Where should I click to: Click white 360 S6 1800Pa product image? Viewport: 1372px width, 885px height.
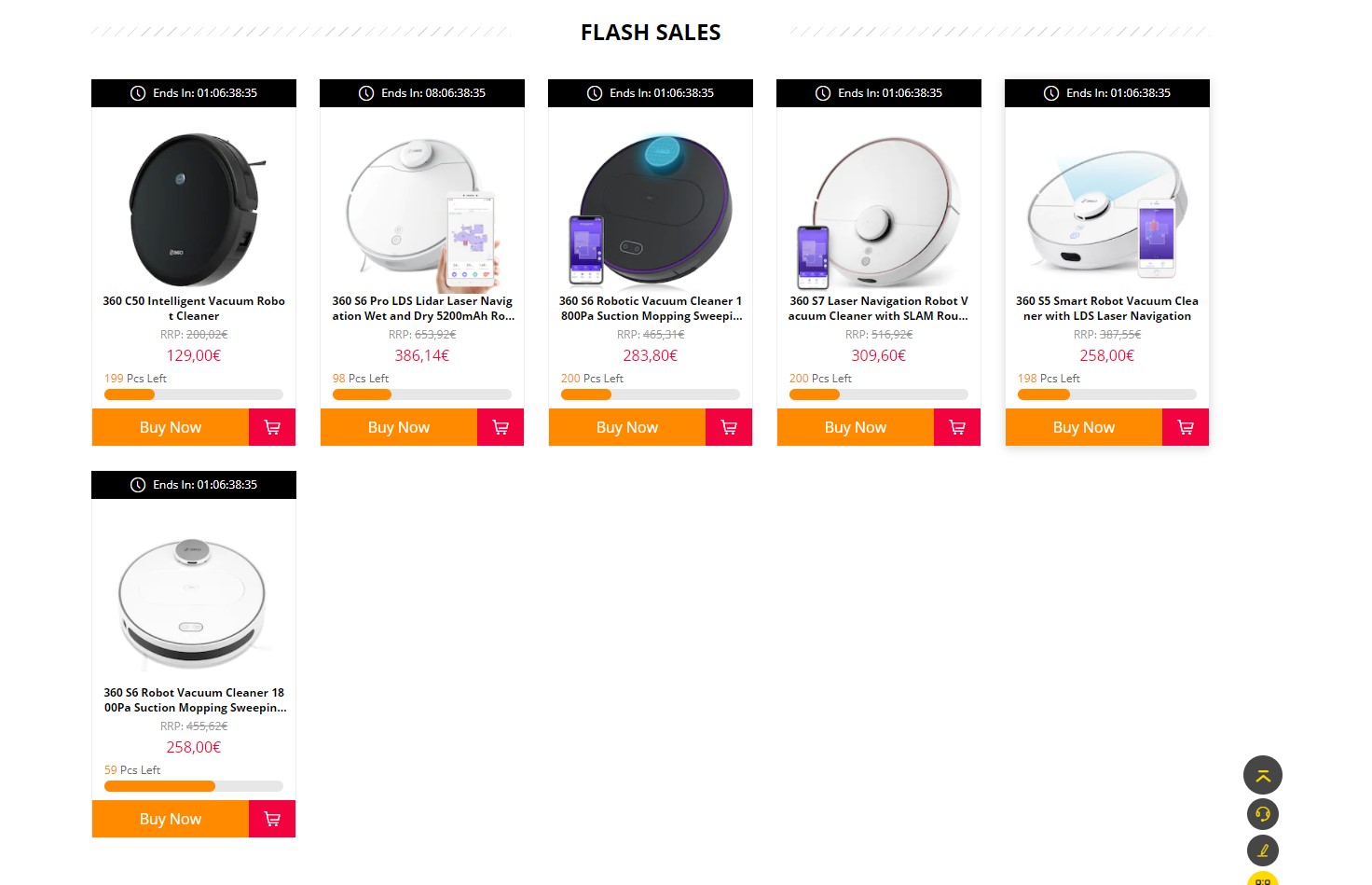194,602
